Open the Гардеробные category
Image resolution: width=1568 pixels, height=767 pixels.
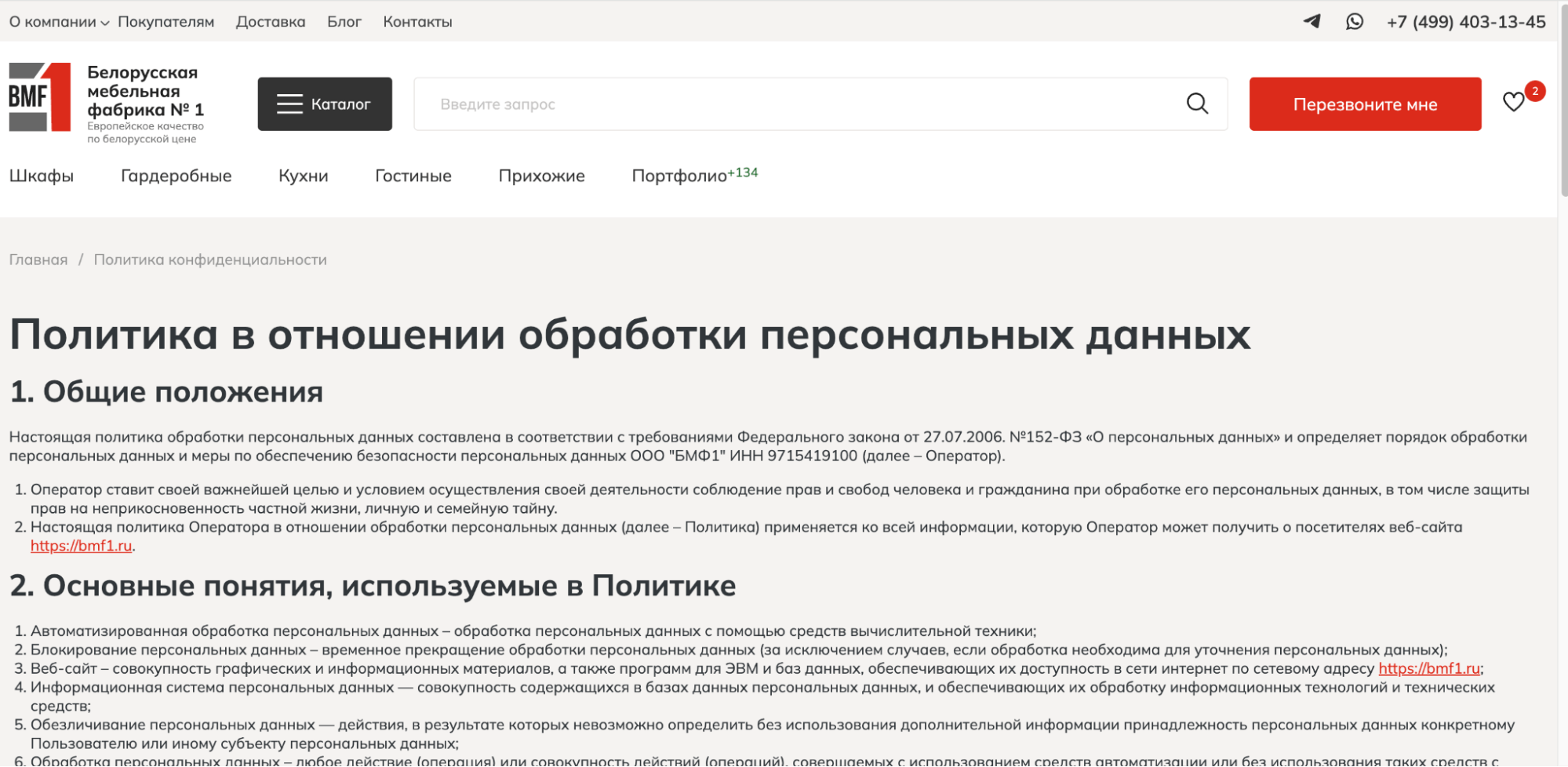pyautogui.click(x=176, y=176)
